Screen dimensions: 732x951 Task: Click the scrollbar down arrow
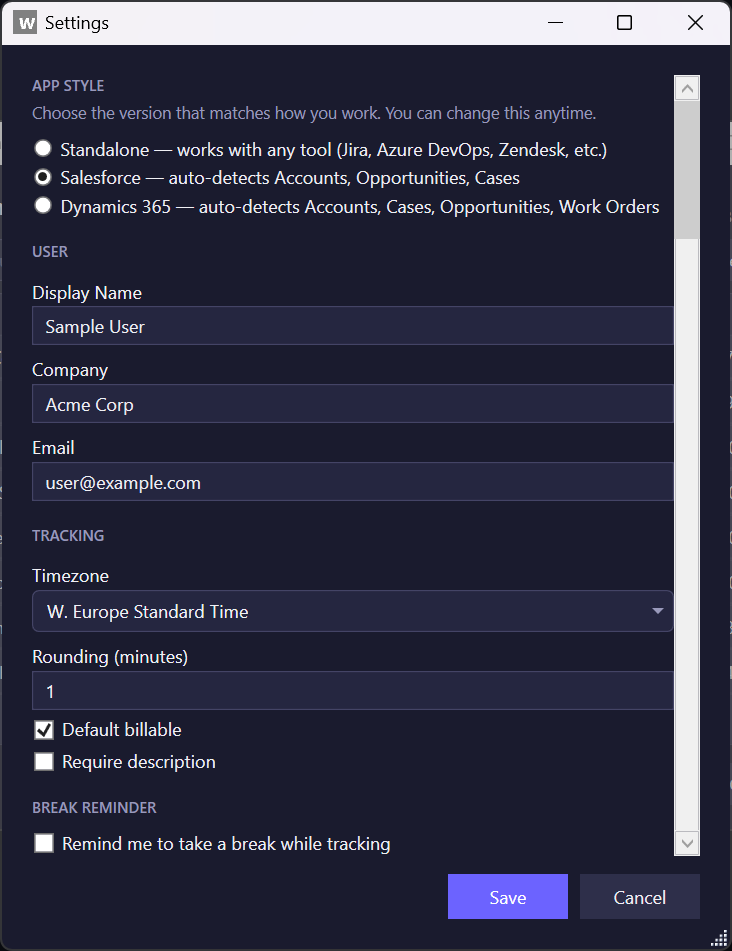coord(687,842)
